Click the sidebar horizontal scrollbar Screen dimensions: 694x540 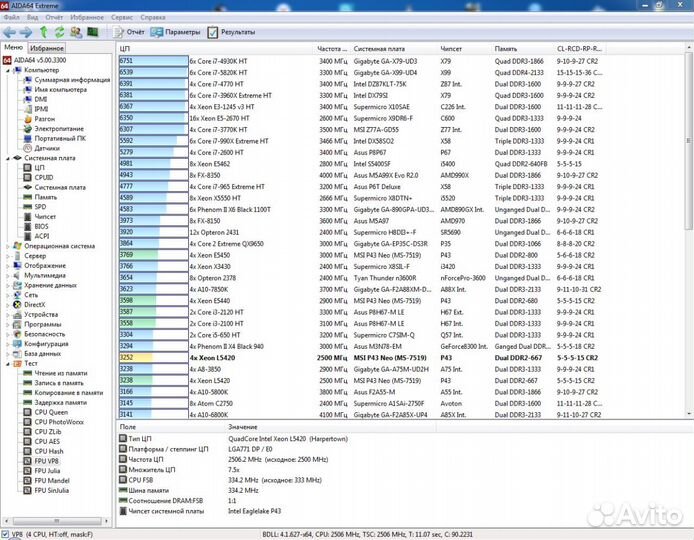pos(56,521)
